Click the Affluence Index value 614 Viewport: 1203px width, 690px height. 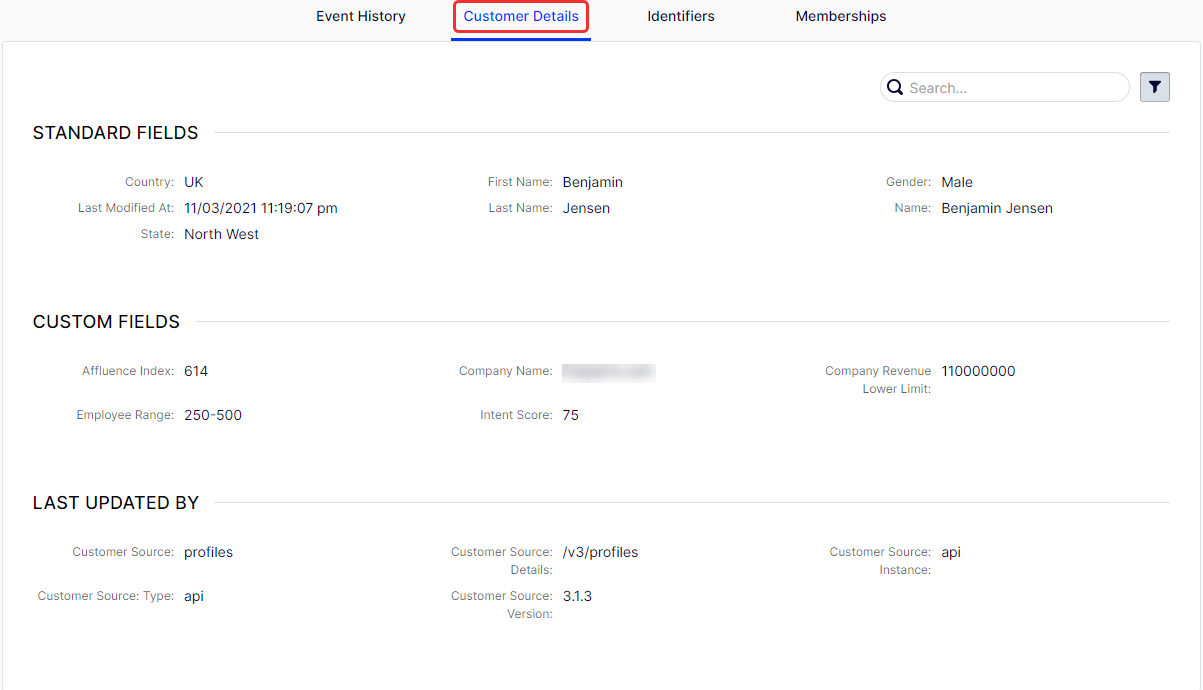click(x=196, y=371)
